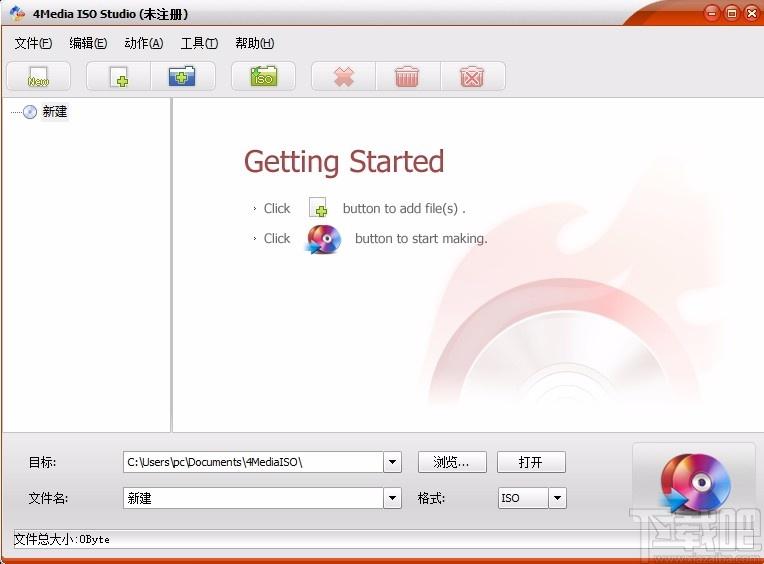This screenshot has height=564, width=764.
Task: Click the large disc start-making button
Action: 694,482
